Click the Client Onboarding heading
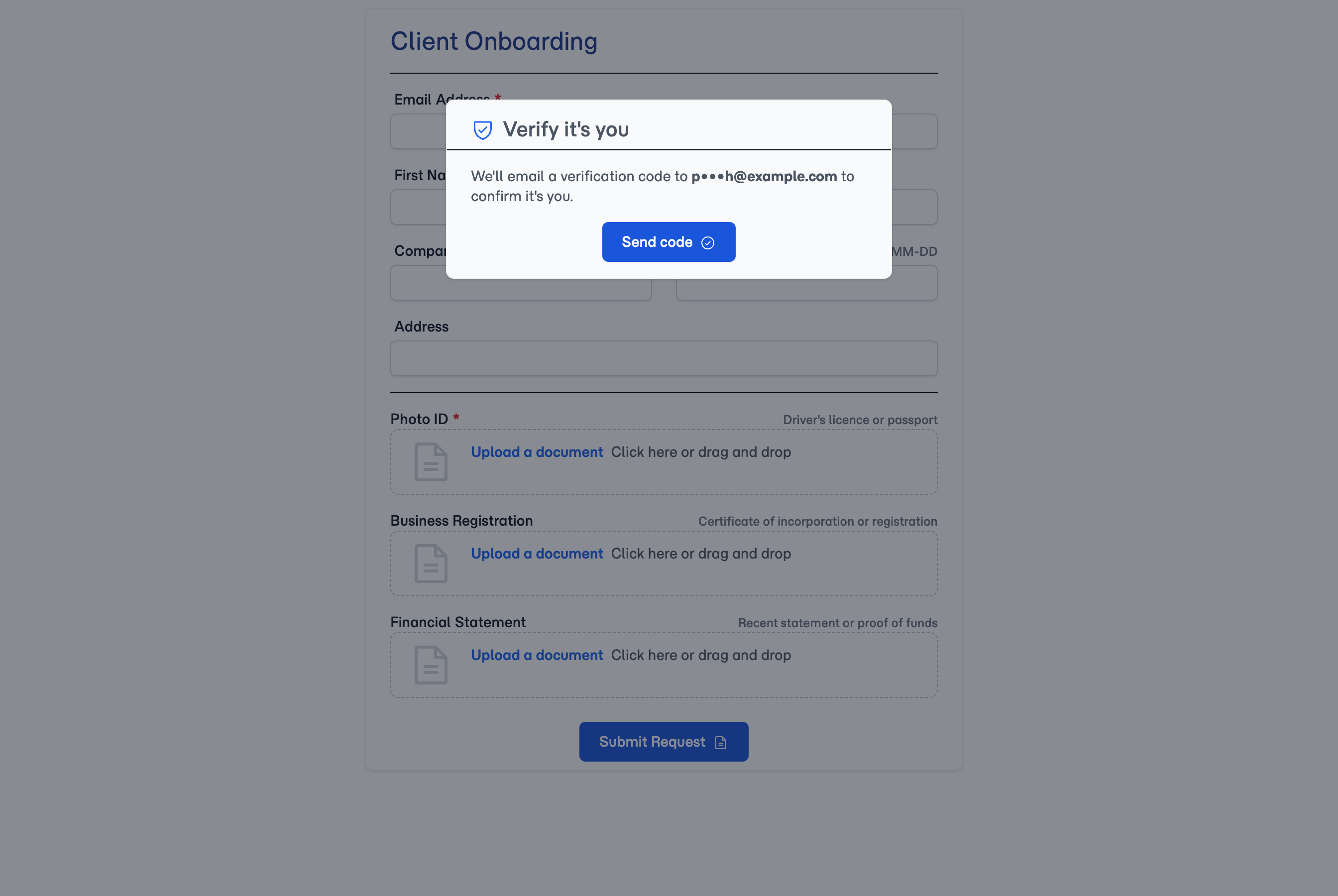The width and height of the screenshot is (1338, 896). (x=494, y=41)
